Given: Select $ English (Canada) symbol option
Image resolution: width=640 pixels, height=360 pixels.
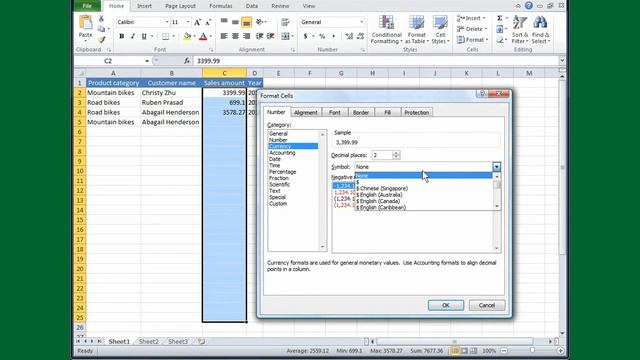Looking at the screenshot, I should 378,201.
